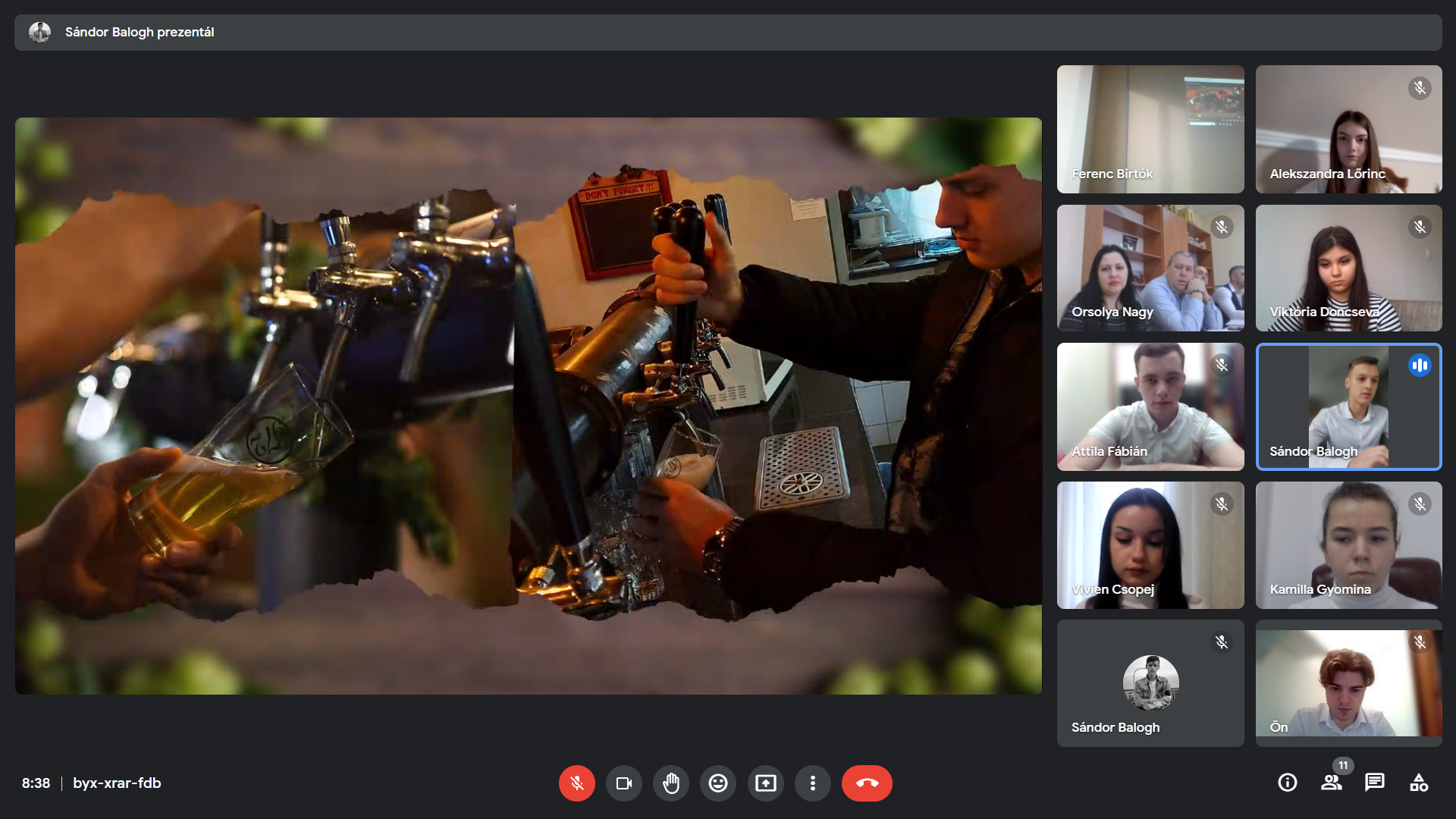Click Orsolya Nagy's video tile
This screenshot has height=819, width=1456.
tap(1150, 268)
